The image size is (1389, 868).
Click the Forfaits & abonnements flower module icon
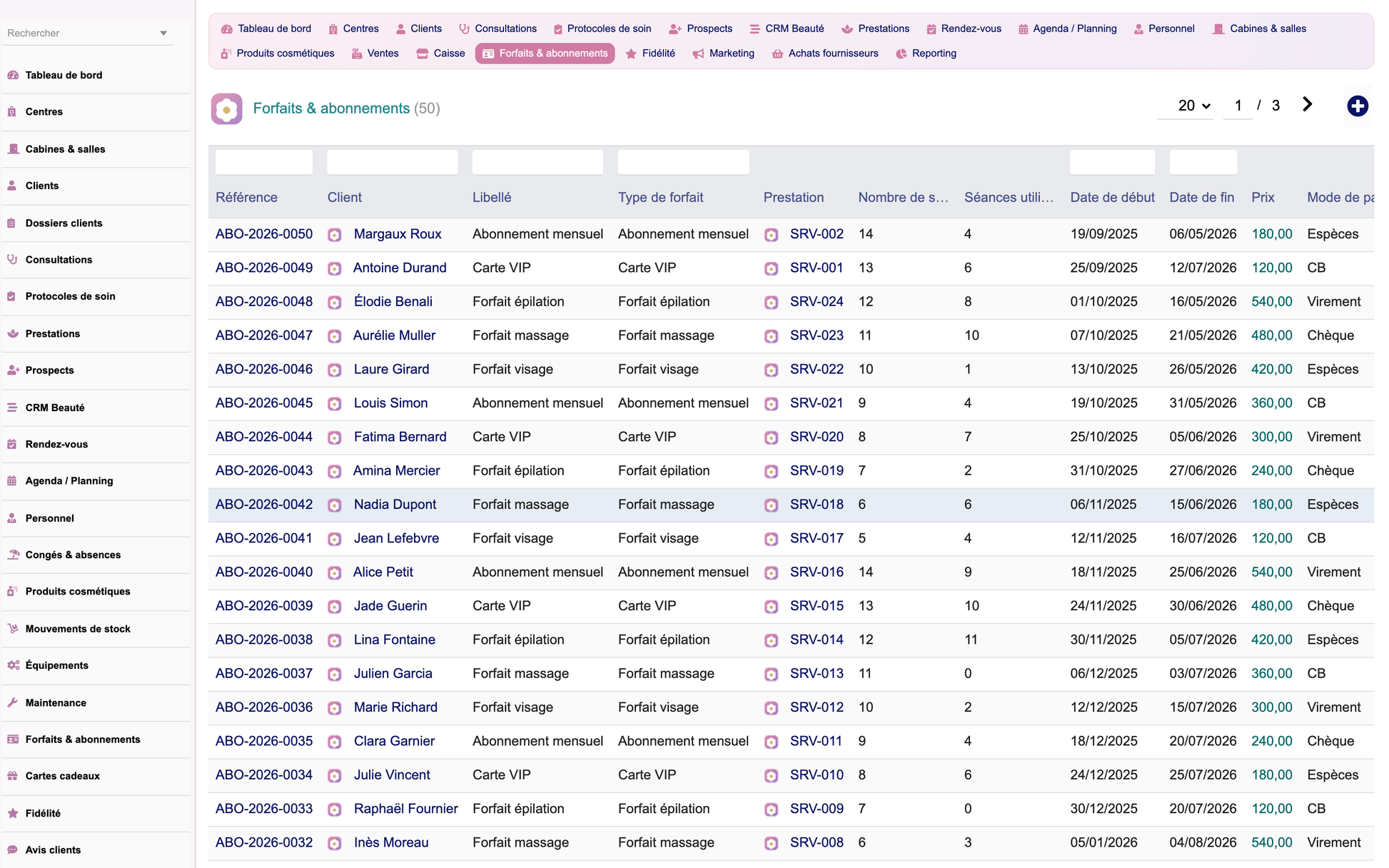click(226, 109)
